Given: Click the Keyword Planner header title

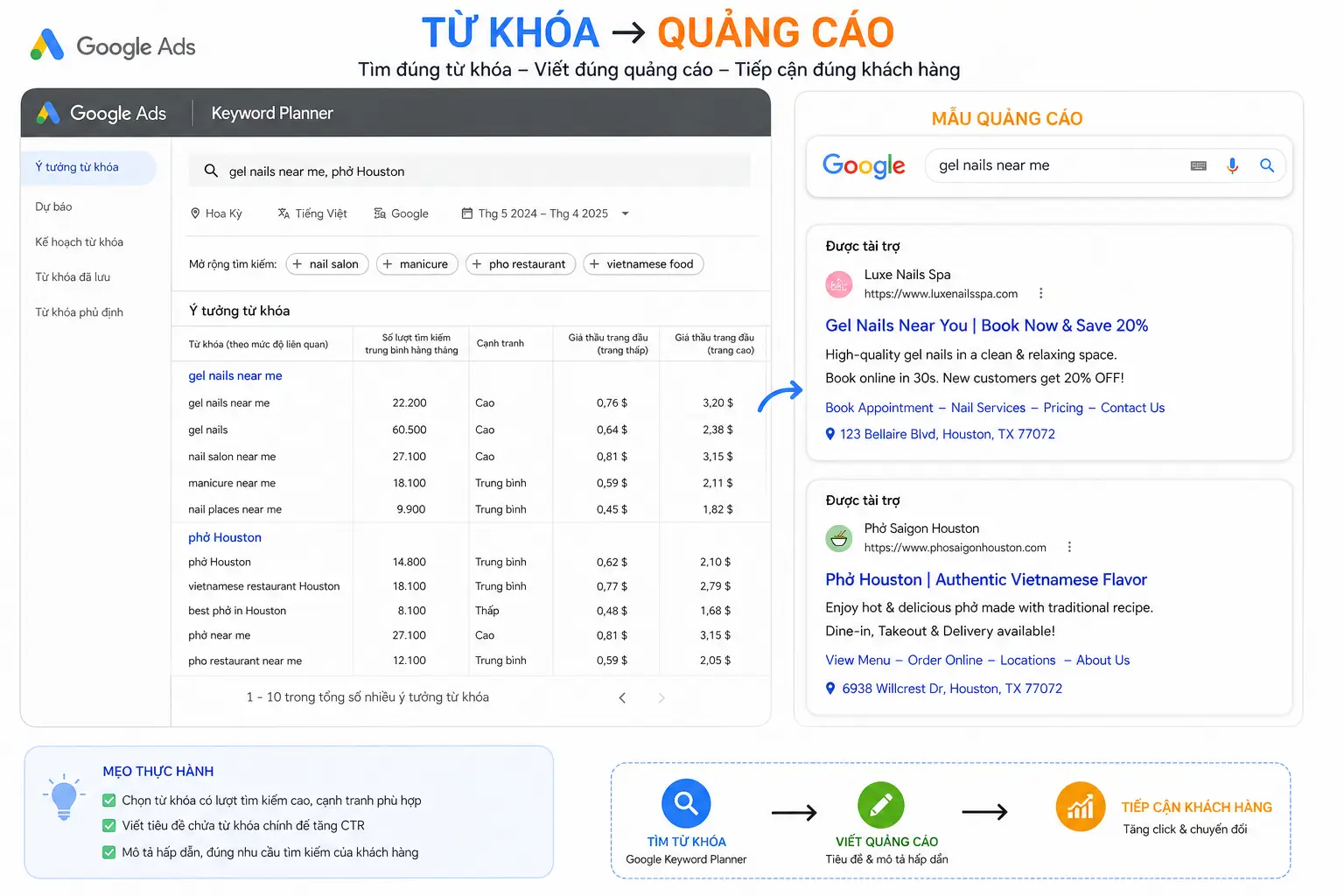Looking at the screenshot, I should click(272, 113).
